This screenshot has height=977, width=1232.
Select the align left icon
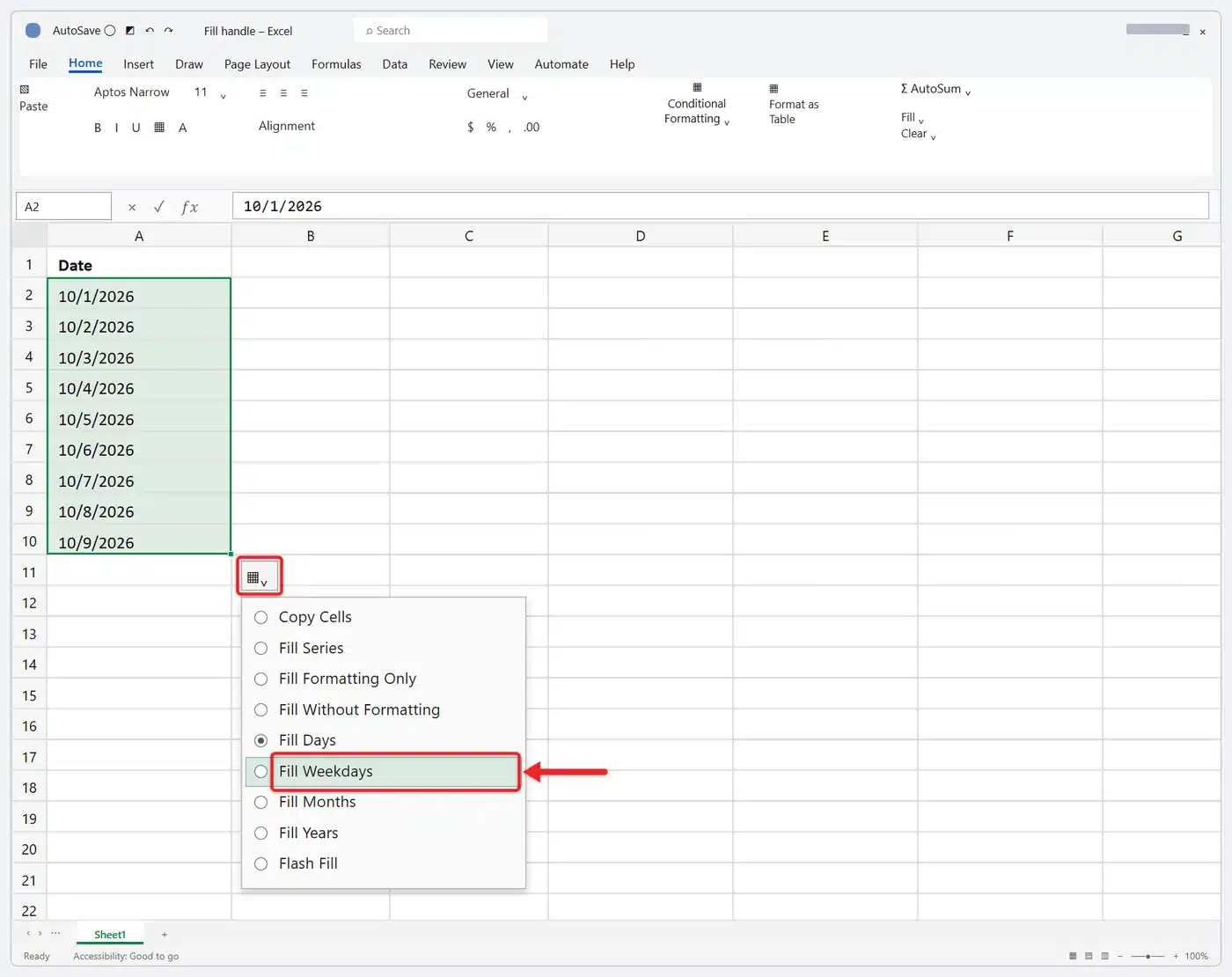(x=262, y=92)
